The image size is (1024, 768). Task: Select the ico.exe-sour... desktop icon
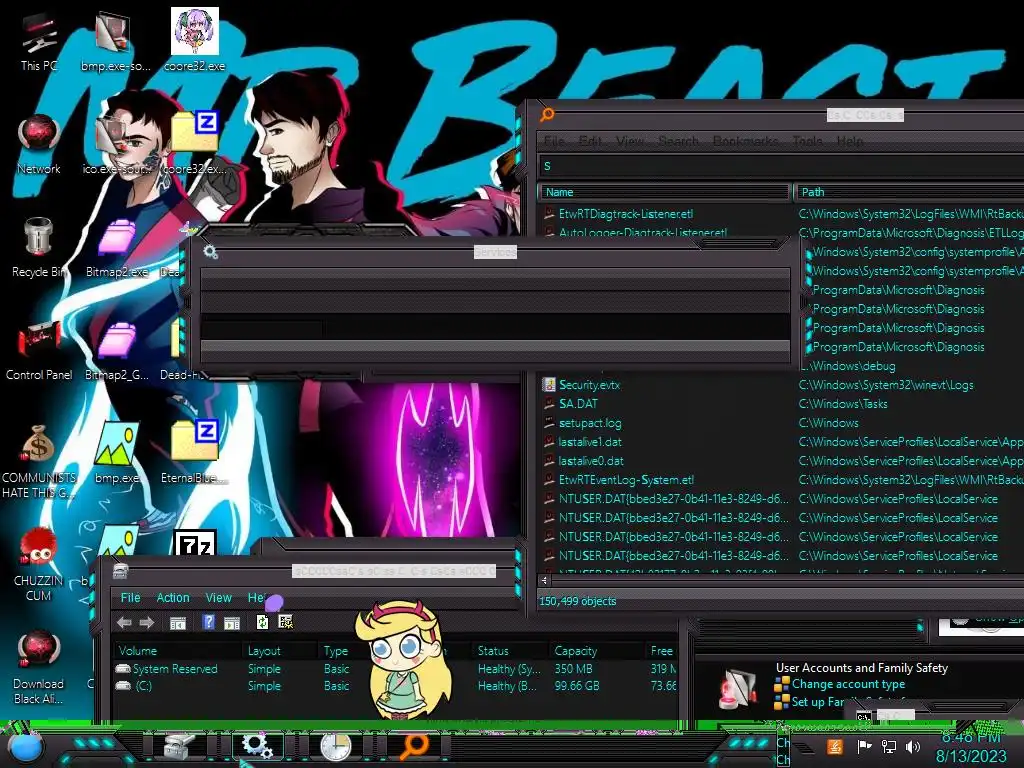click(x=116, y=144)
